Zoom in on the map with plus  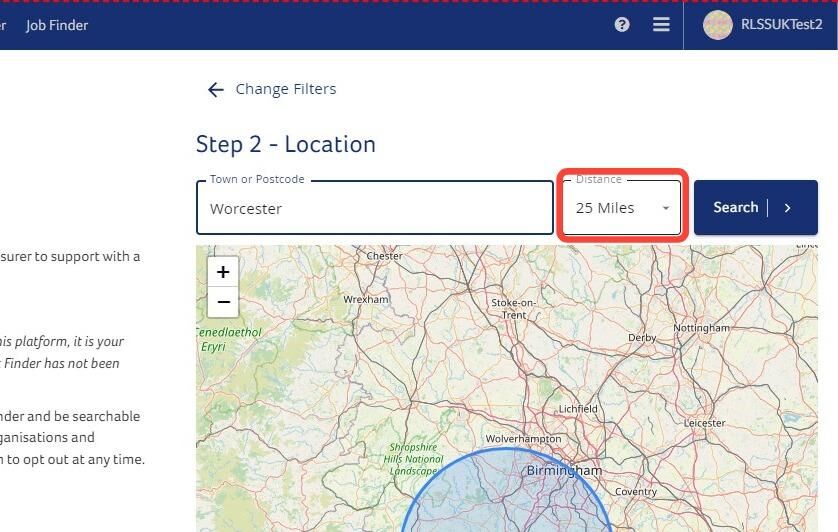pyautogui.click(x=223, y=272)
